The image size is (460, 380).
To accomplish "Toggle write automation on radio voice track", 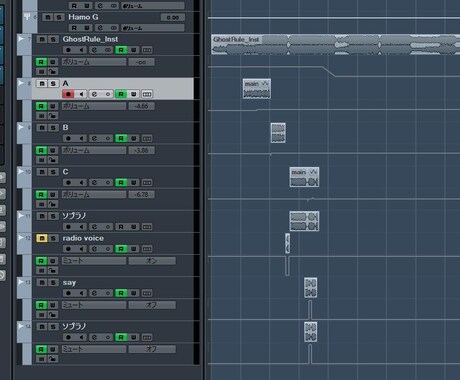I will coord(134,249).
